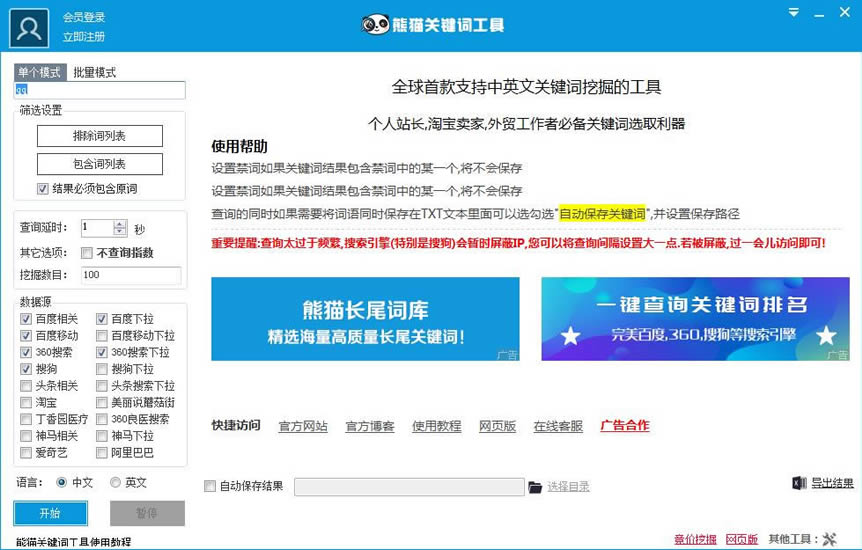Viewport: 862px width, 550px height.
Task: Toggle 自动保存结果 checkbox
Action: (x=210, y=487)
